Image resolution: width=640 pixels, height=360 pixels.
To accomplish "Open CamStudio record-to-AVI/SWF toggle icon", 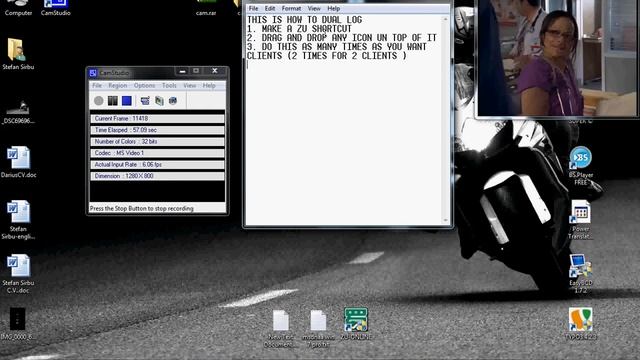I will point(159,100).
